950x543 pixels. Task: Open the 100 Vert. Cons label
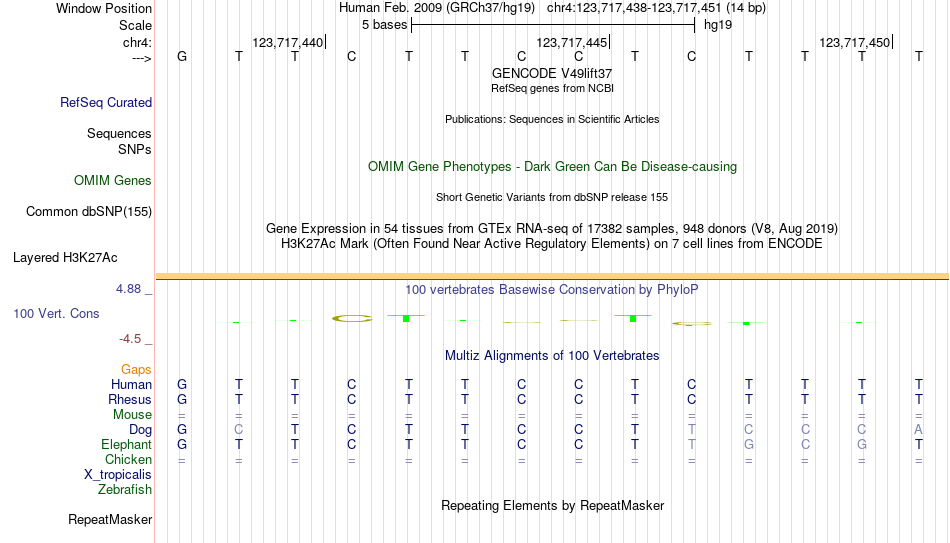56,313
